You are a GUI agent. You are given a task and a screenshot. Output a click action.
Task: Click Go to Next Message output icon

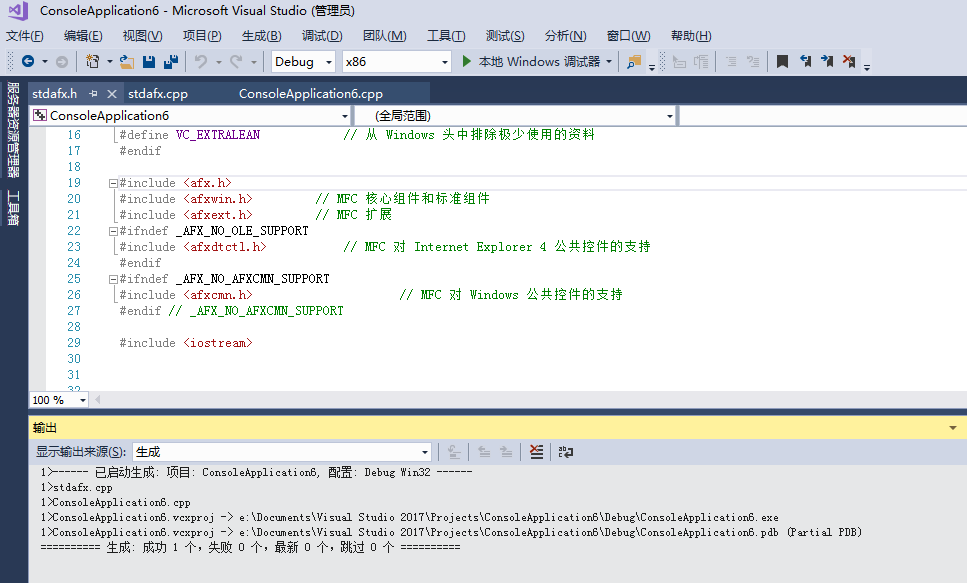pos(506,452)
